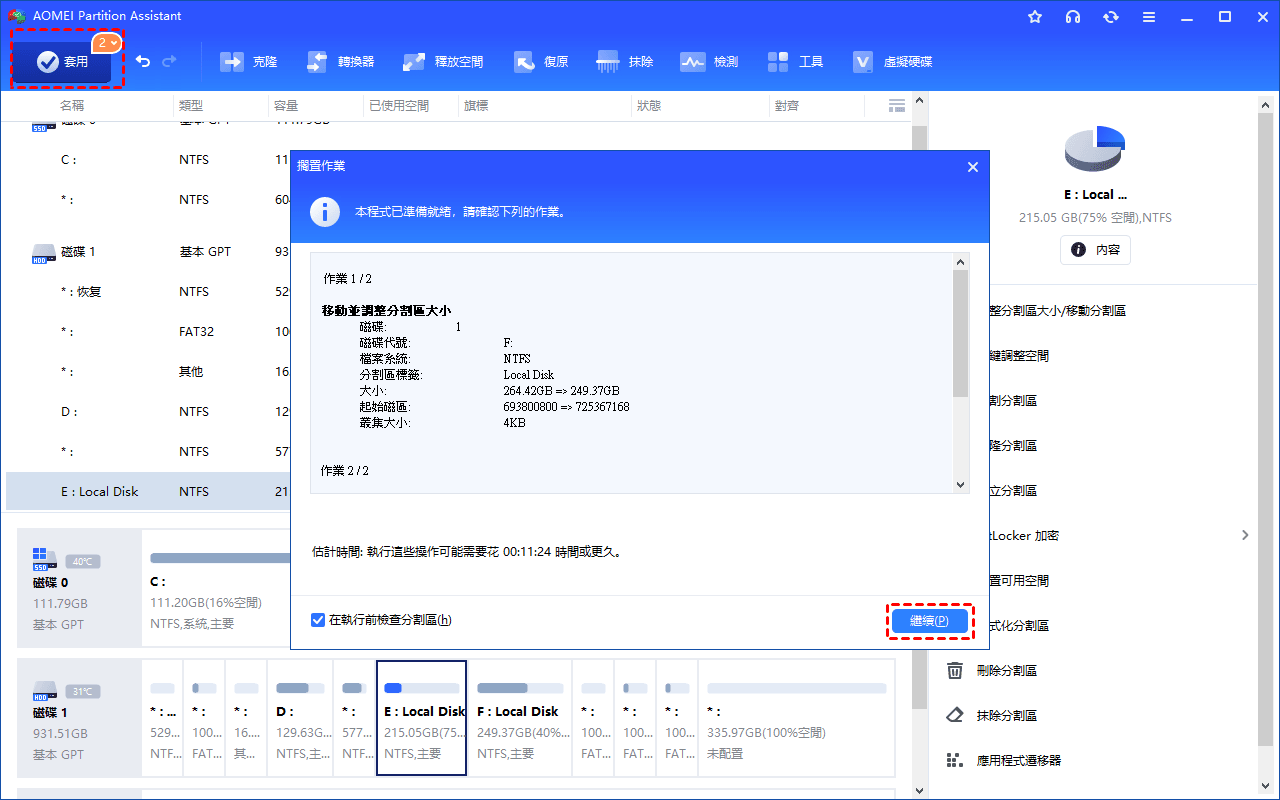Open the 復原 recovery tool
This screenshot has width=1280, height=800.
(x=541, y=62)
